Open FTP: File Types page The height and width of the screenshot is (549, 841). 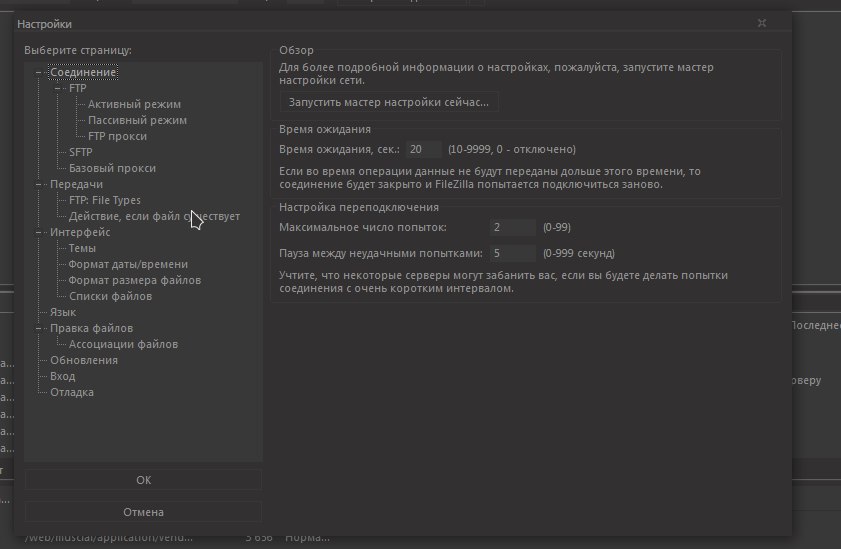click(104, 200)
